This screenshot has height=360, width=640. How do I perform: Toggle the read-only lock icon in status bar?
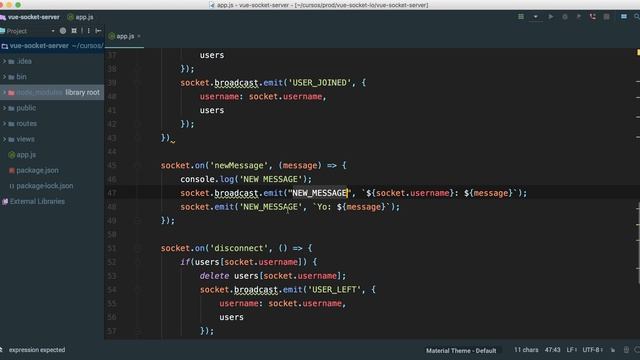click(613, 350)
